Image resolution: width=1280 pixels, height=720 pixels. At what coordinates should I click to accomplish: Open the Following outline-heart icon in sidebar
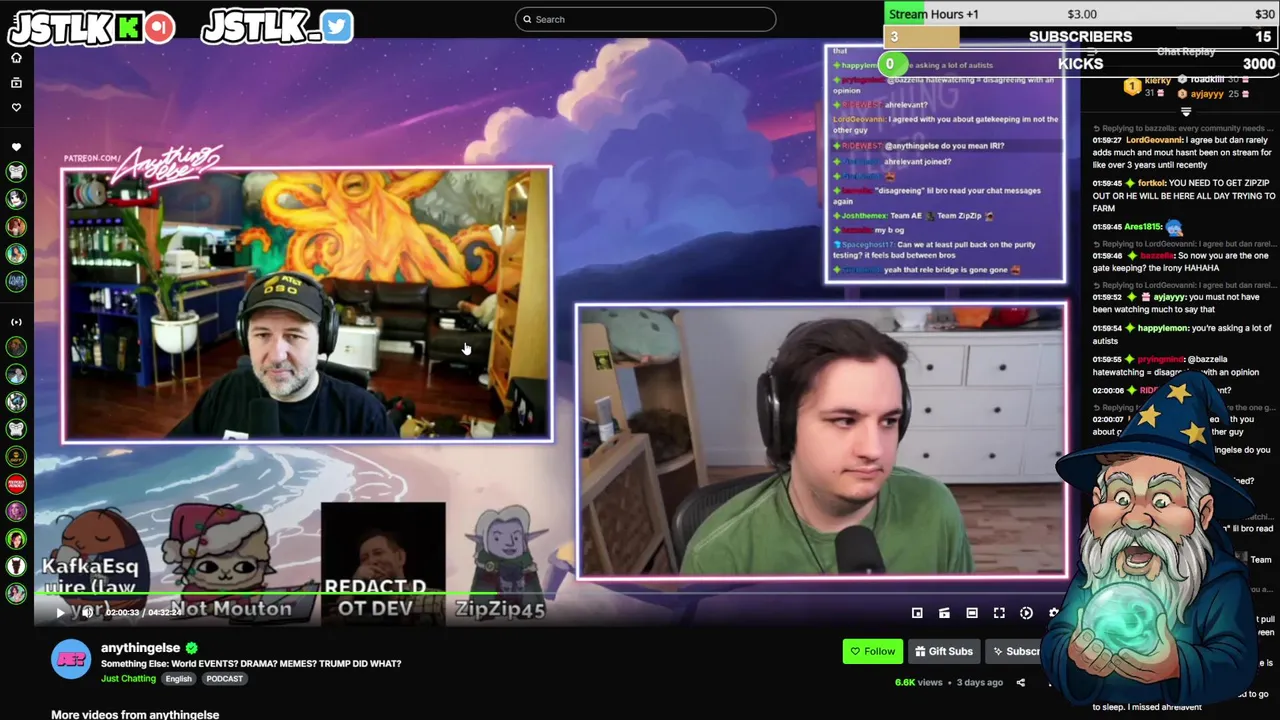click(16, 107)
